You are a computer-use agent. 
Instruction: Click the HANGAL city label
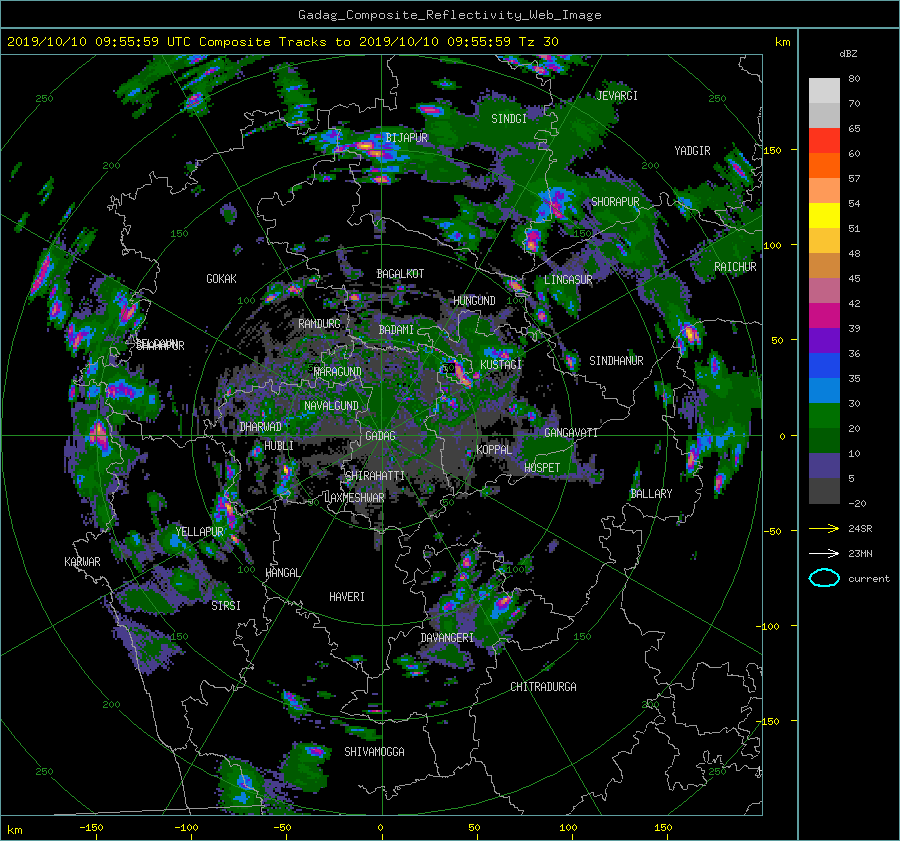coord(283,573)
